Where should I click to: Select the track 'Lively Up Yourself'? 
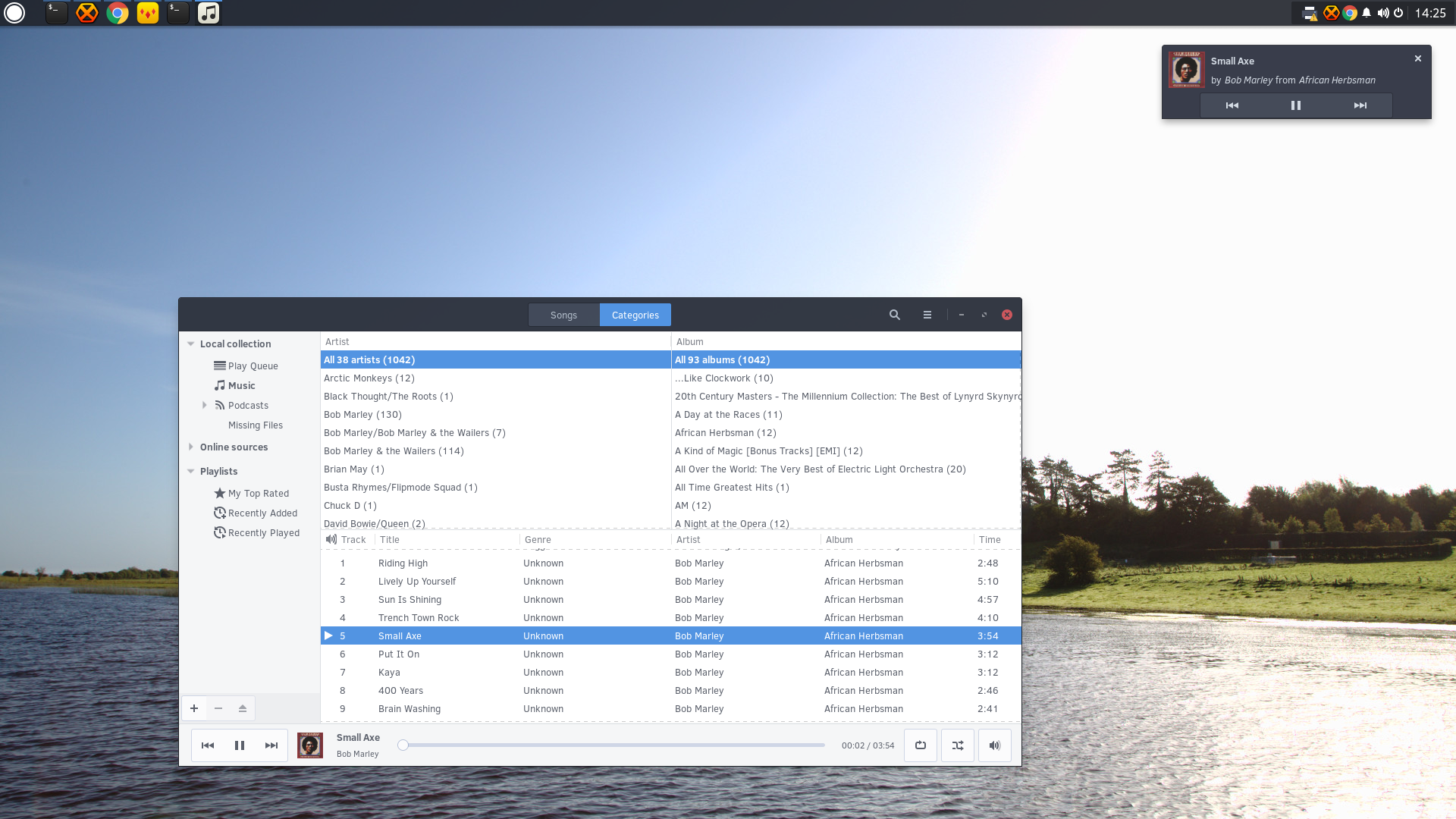point(671,581)
